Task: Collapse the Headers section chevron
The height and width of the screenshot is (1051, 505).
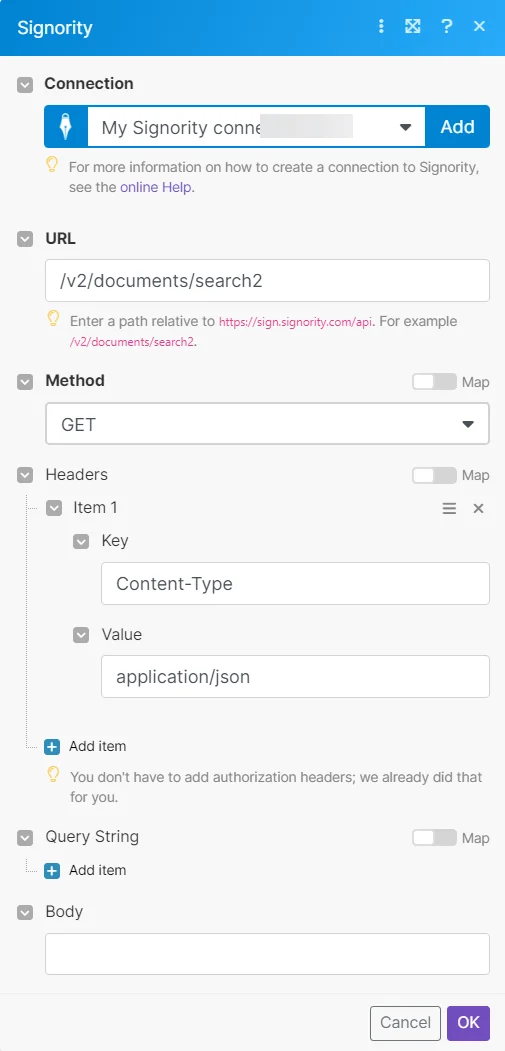Action: (x=25, y=475)
